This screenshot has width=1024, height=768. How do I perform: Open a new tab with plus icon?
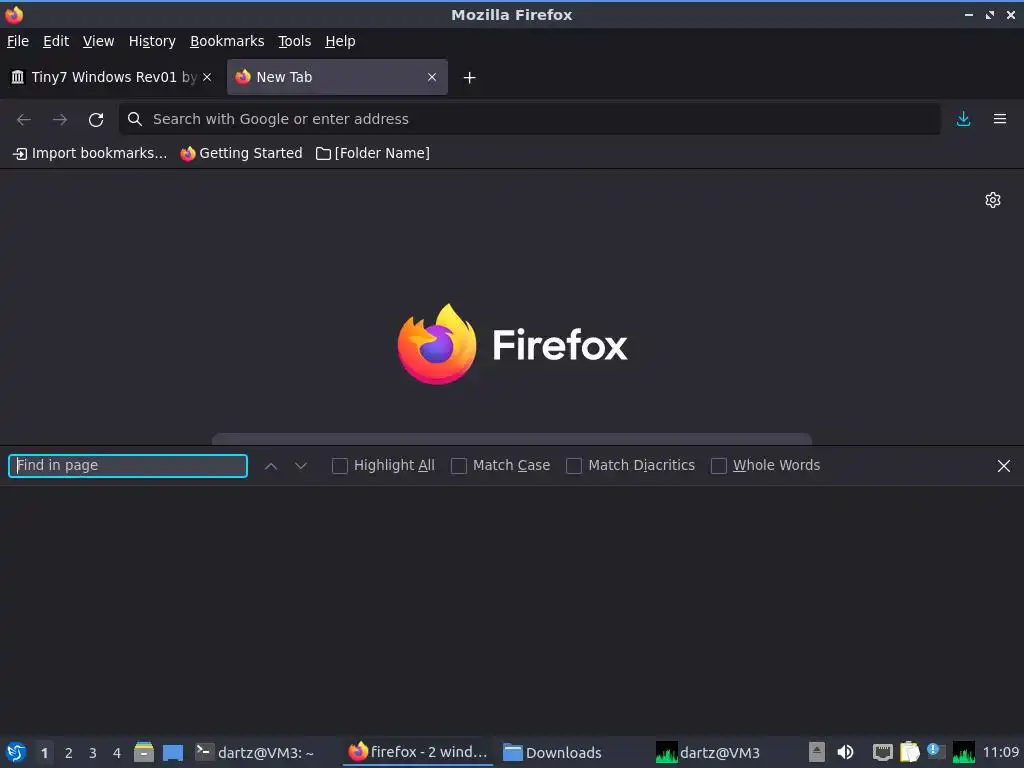[x=469, y=78]
